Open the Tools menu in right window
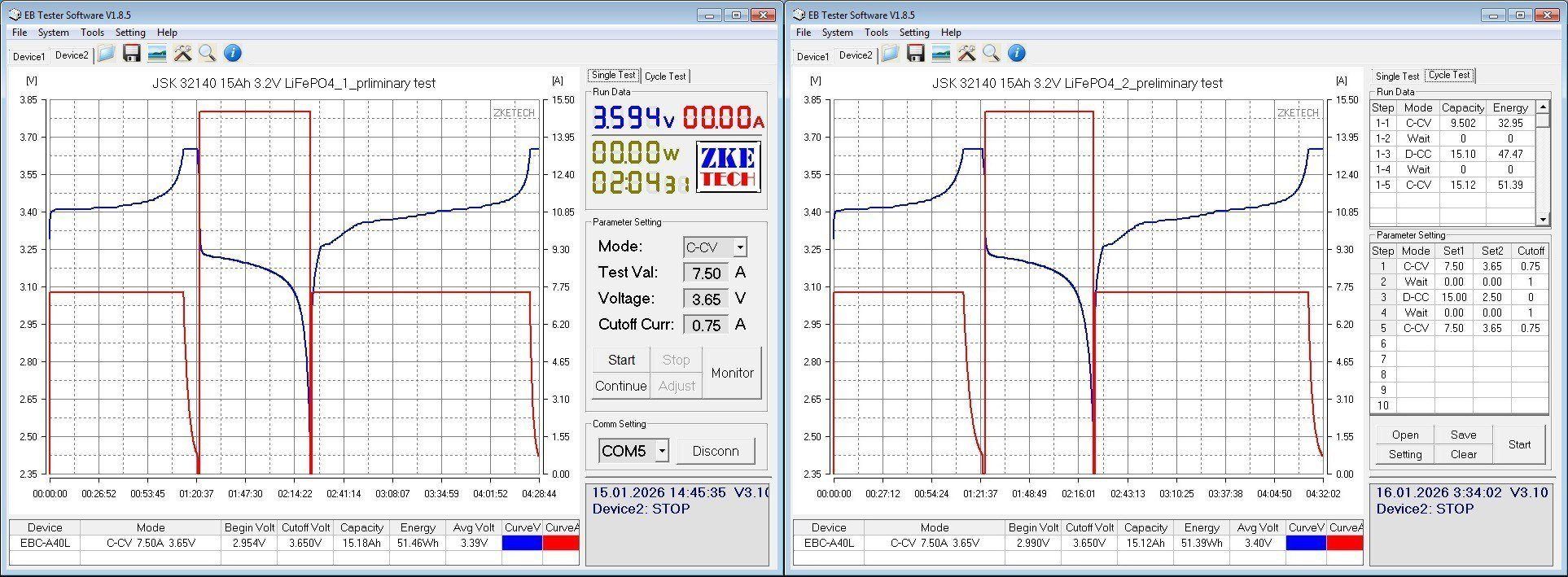 876,33
